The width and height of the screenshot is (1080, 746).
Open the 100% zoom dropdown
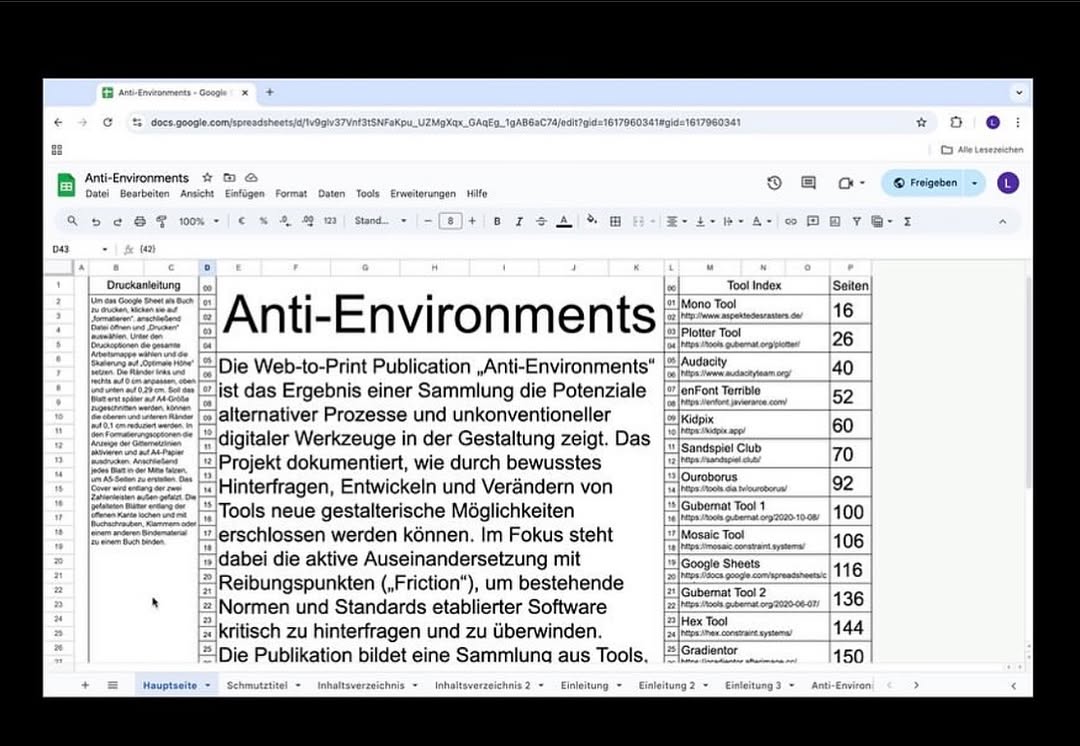click(198, 221)
